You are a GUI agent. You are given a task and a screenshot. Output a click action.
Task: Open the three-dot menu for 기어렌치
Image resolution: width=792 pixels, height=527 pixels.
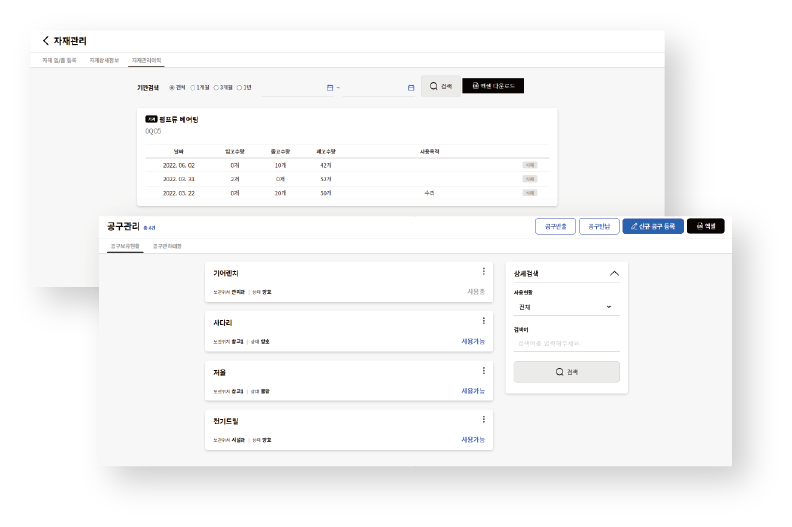click(x=484, y=271)
